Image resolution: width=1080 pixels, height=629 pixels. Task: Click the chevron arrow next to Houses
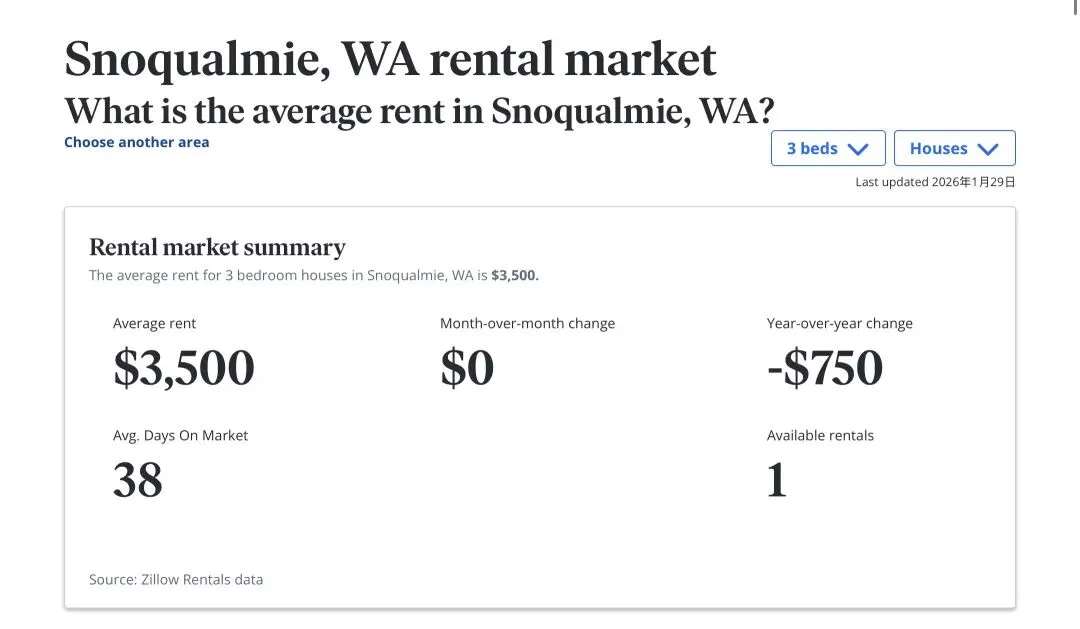[x=988, y=149]
